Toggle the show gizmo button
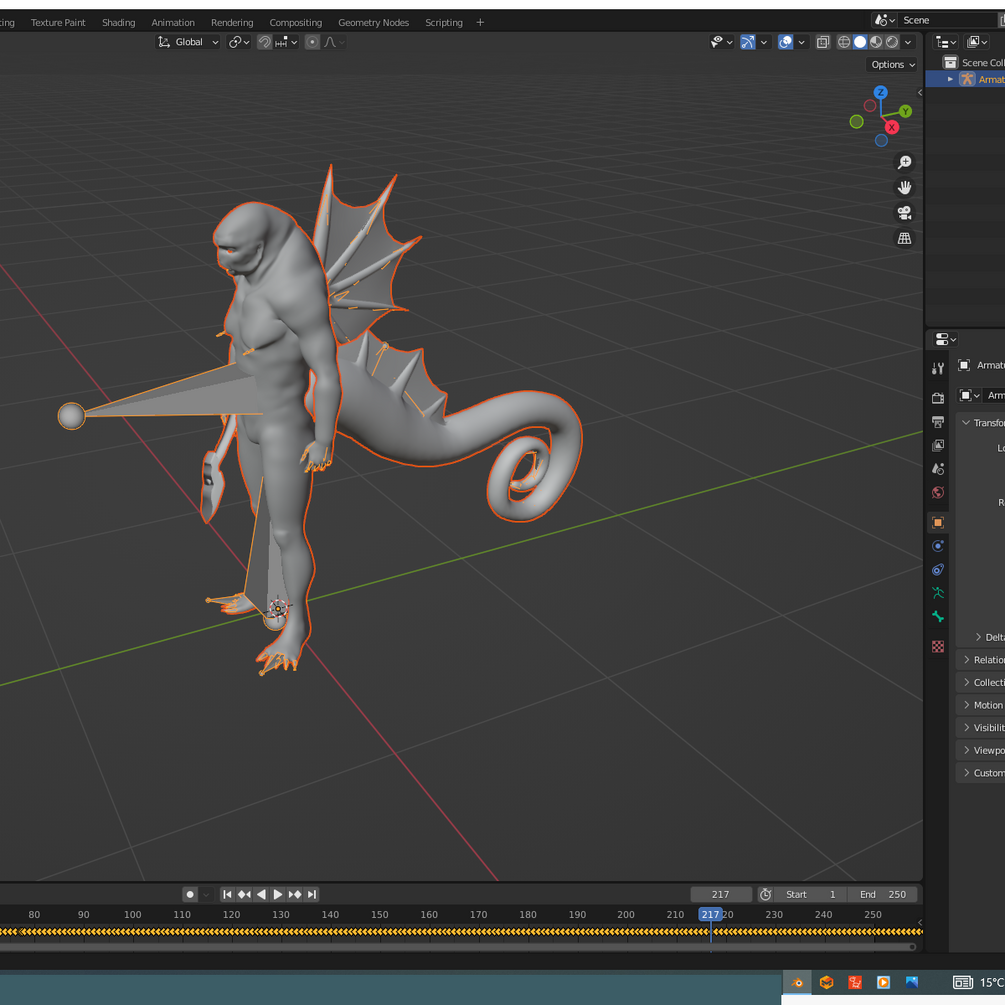1005x1005 pixels. click(747, 42)
